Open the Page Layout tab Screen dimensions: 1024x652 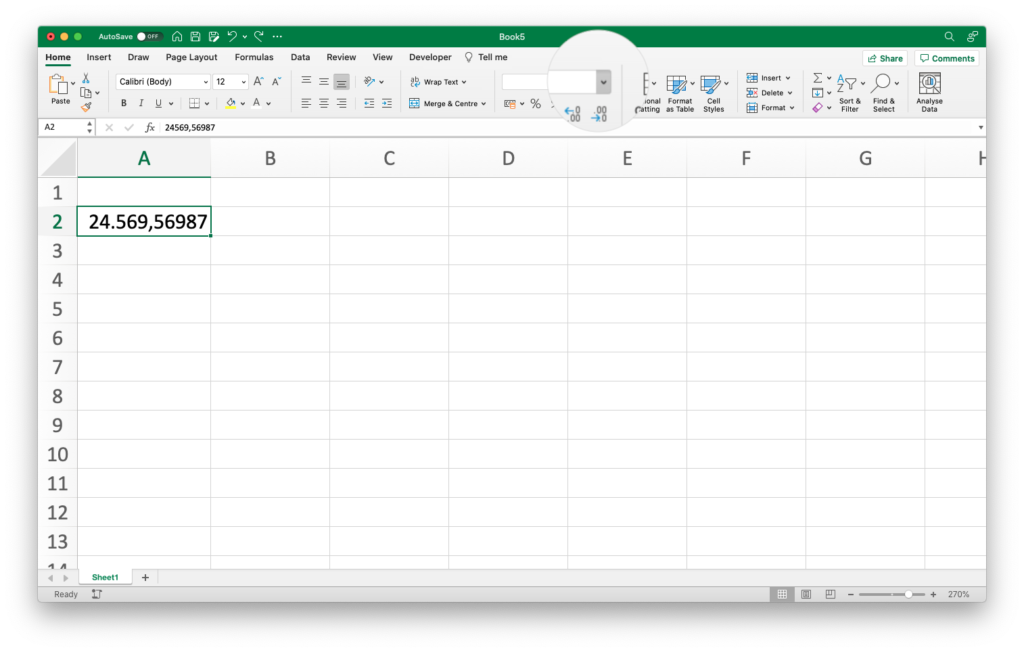[x=191, y=58]
